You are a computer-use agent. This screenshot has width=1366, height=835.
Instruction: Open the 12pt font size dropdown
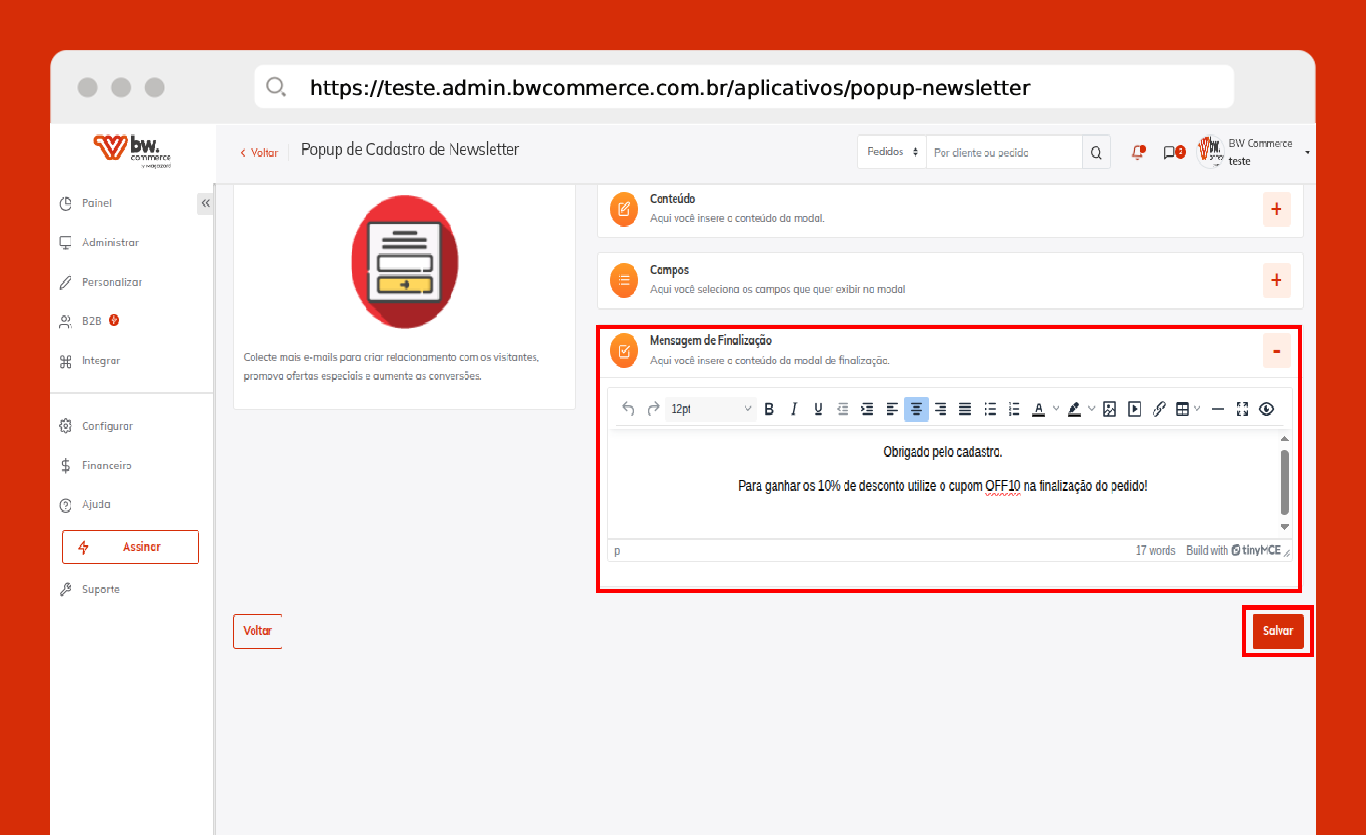point(711,409)
